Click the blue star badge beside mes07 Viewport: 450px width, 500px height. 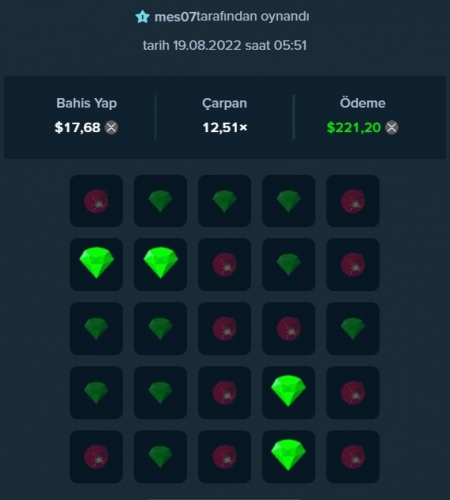(142, 17)
